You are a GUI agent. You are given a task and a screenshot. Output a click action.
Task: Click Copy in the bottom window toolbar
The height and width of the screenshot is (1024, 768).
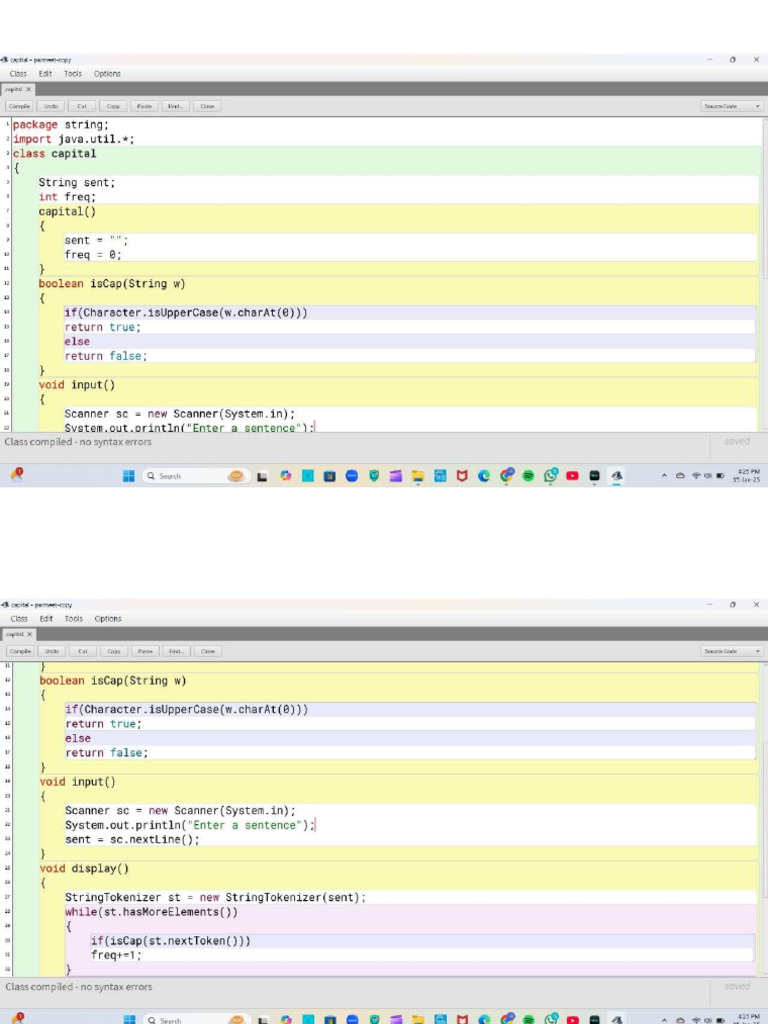(114, 651)
